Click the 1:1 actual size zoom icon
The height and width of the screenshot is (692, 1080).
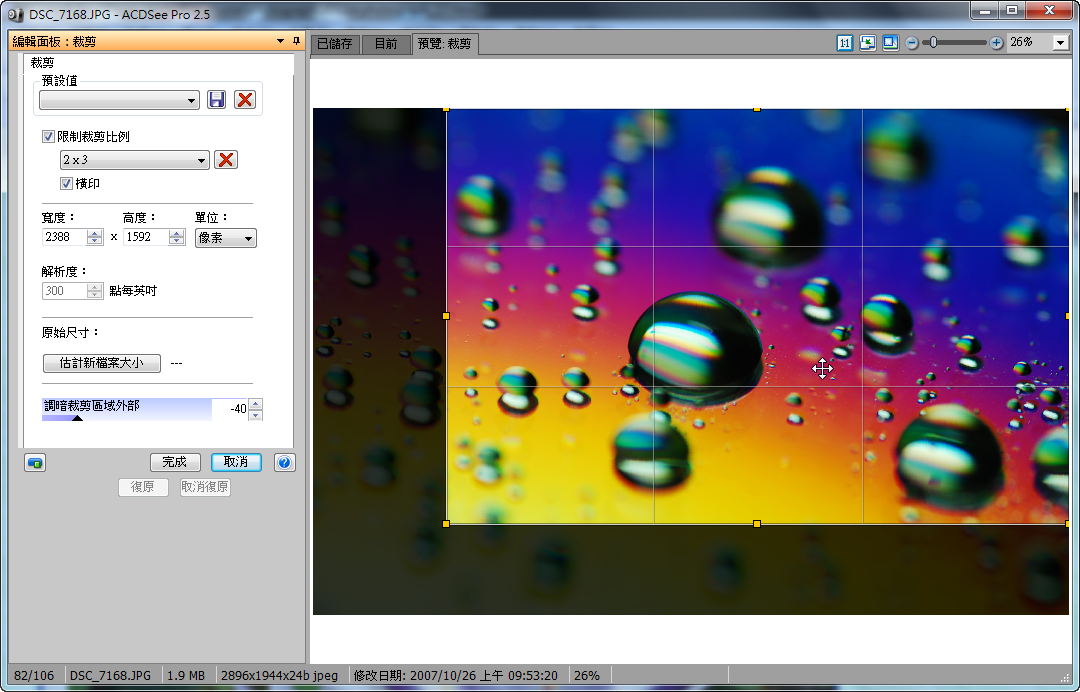[845, 43]
